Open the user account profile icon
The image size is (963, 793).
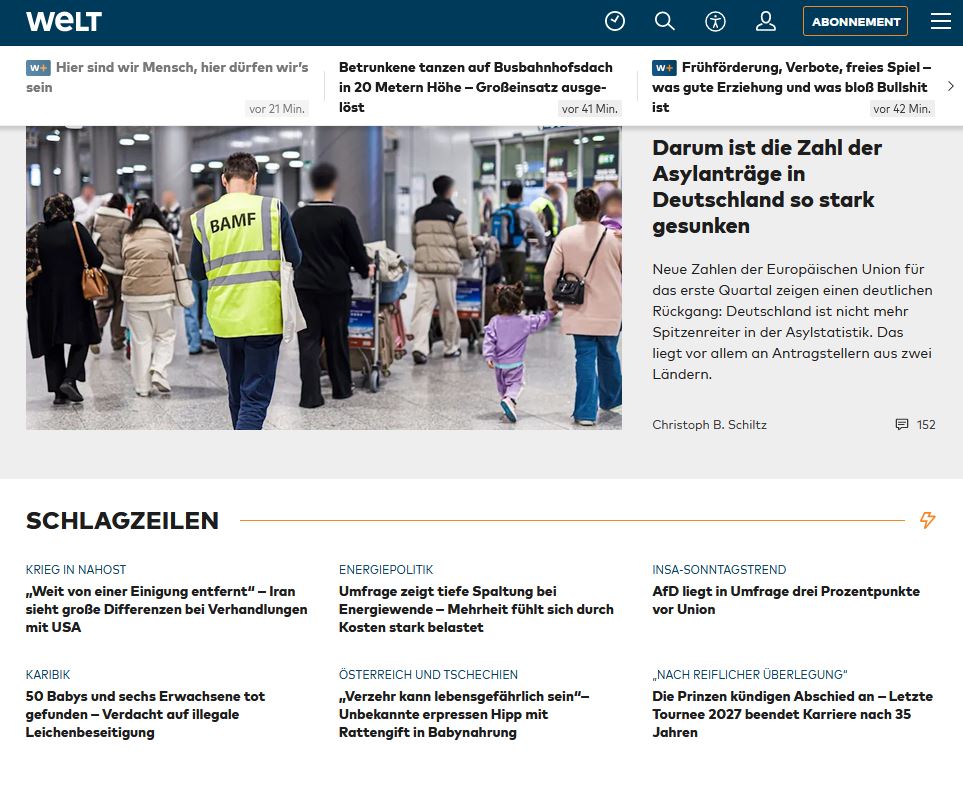766,21
